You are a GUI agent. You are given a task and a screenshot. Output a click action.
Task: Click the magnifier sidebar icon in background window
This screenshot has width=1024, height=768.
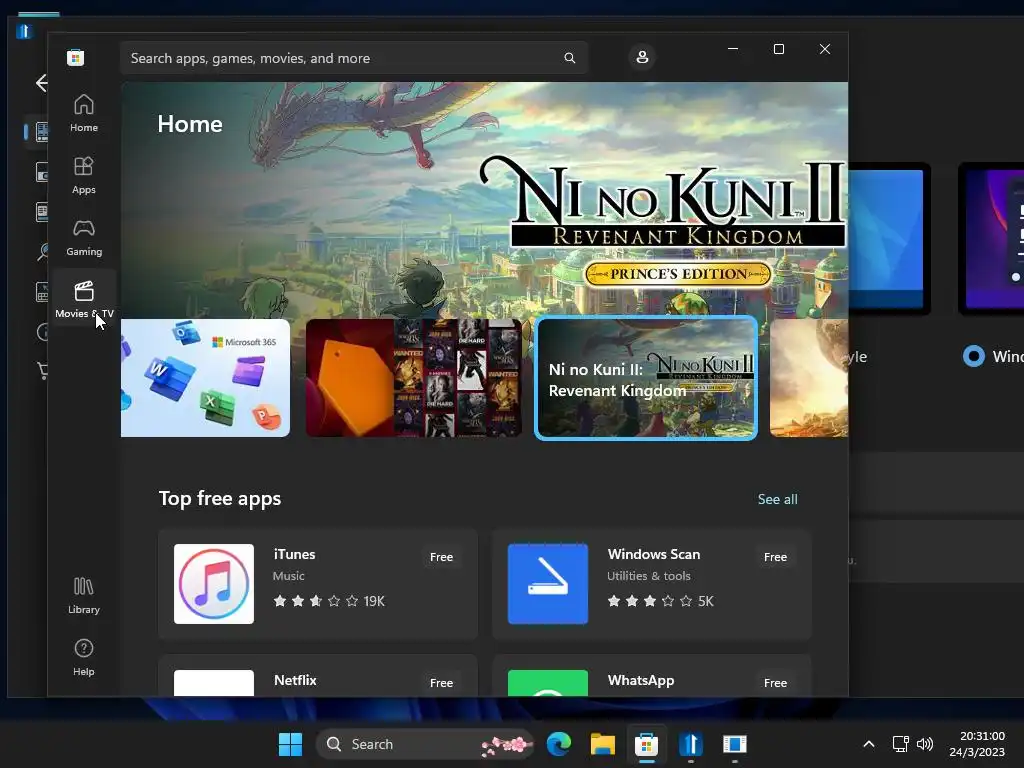pos(42,251)
